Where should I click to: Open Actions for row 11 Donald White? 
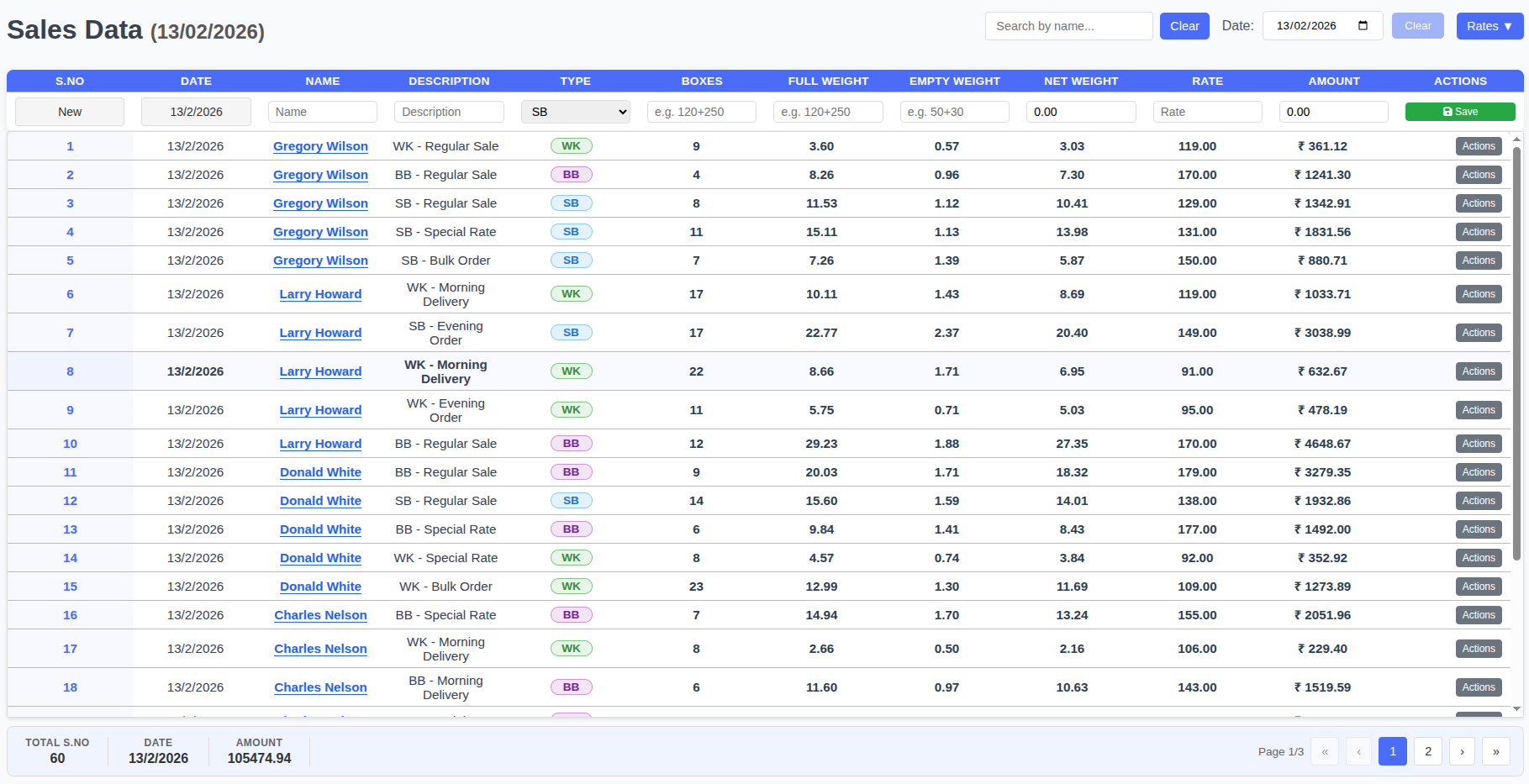[x=1479, y=472]
